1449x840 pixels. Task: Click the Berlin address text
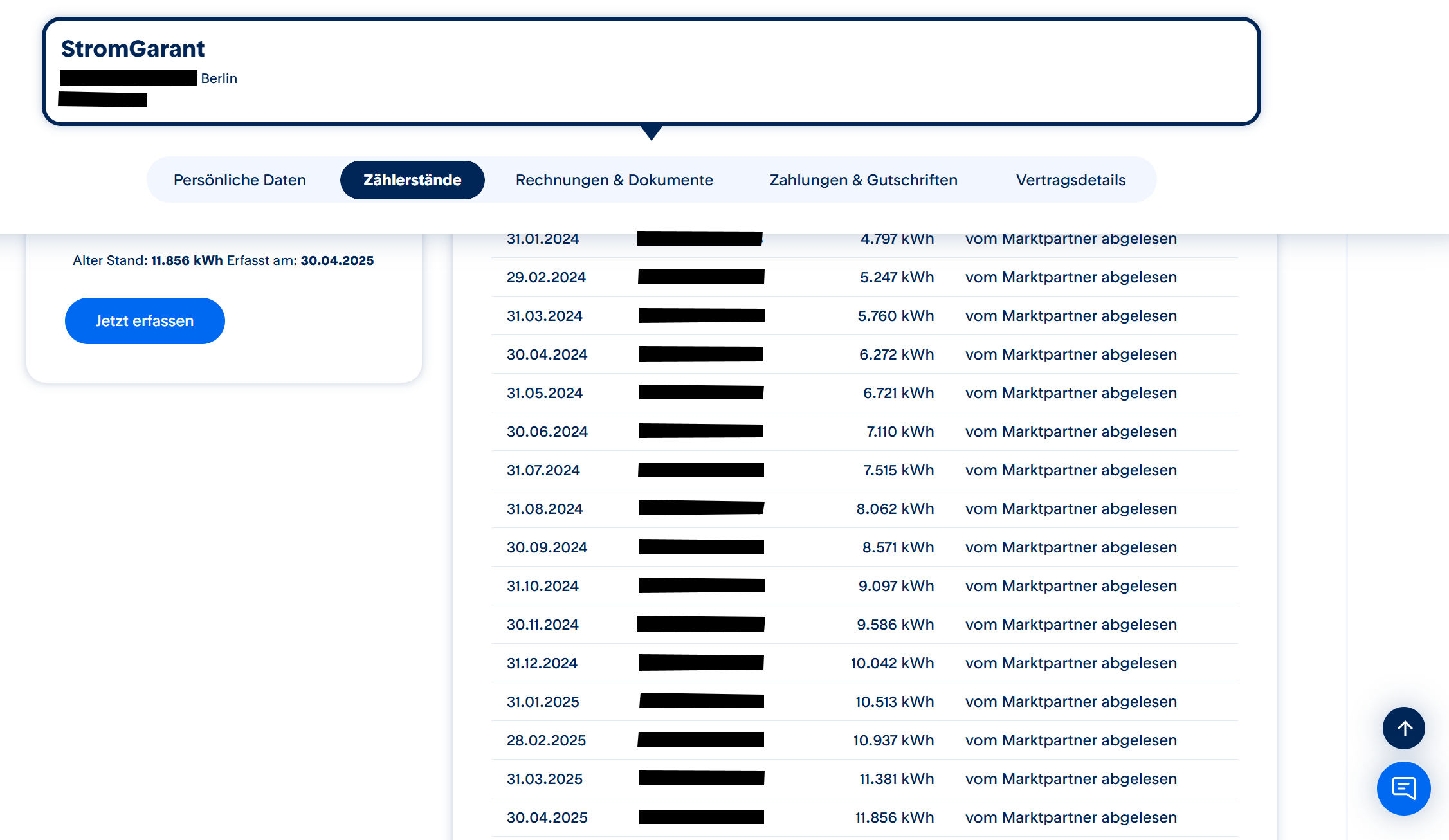tap(219, 78)
